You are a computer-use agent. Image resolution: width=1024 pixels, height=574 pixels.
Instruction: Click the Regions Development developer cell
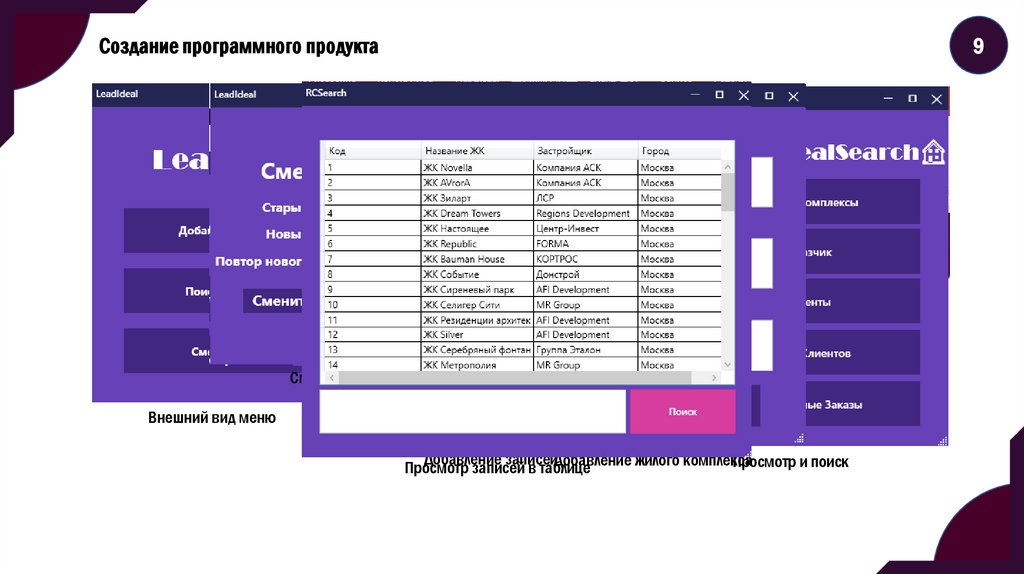pyautogui.click(x=586, y=213)
